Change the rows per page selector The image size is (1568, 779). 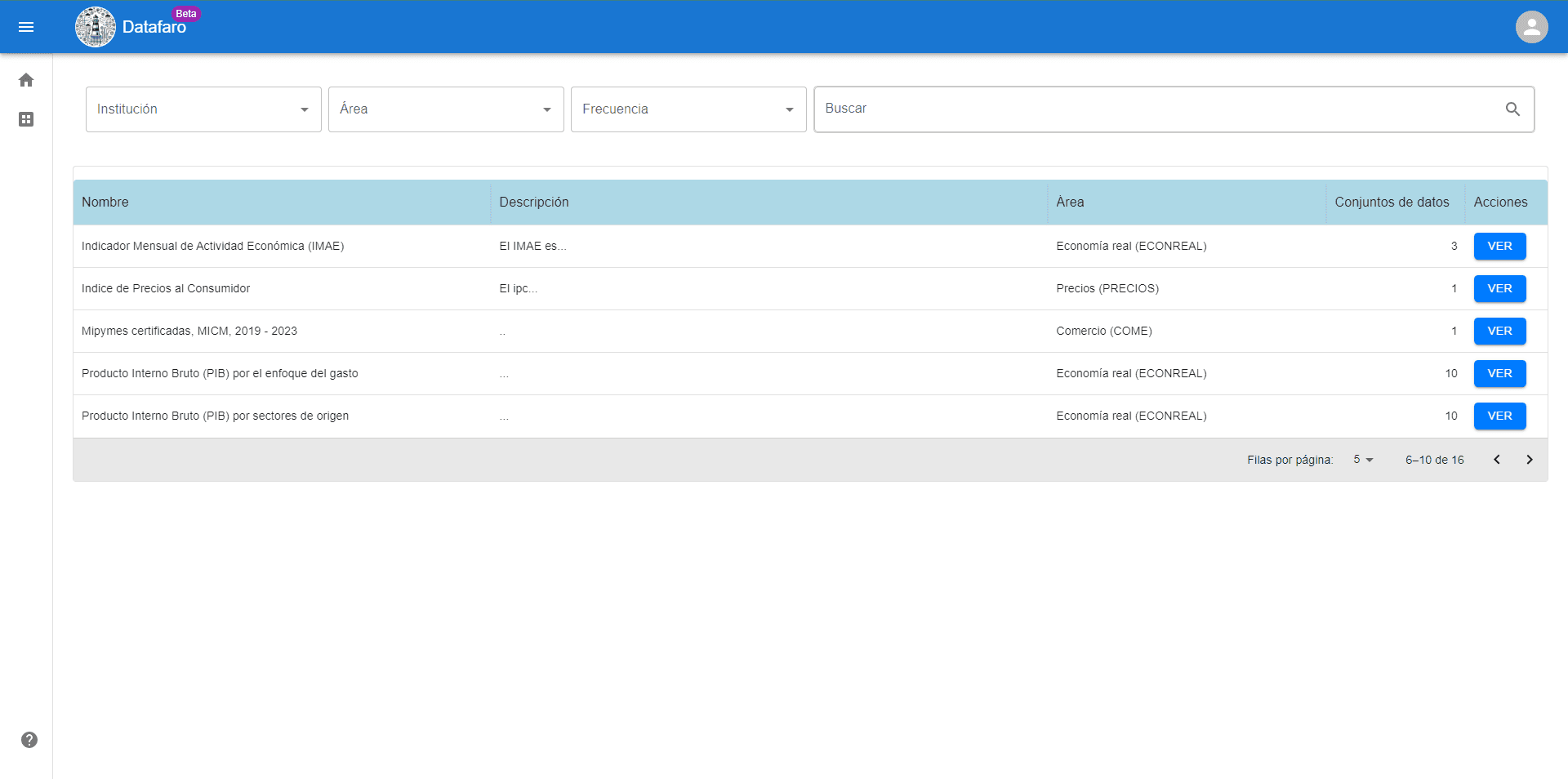1363,460
